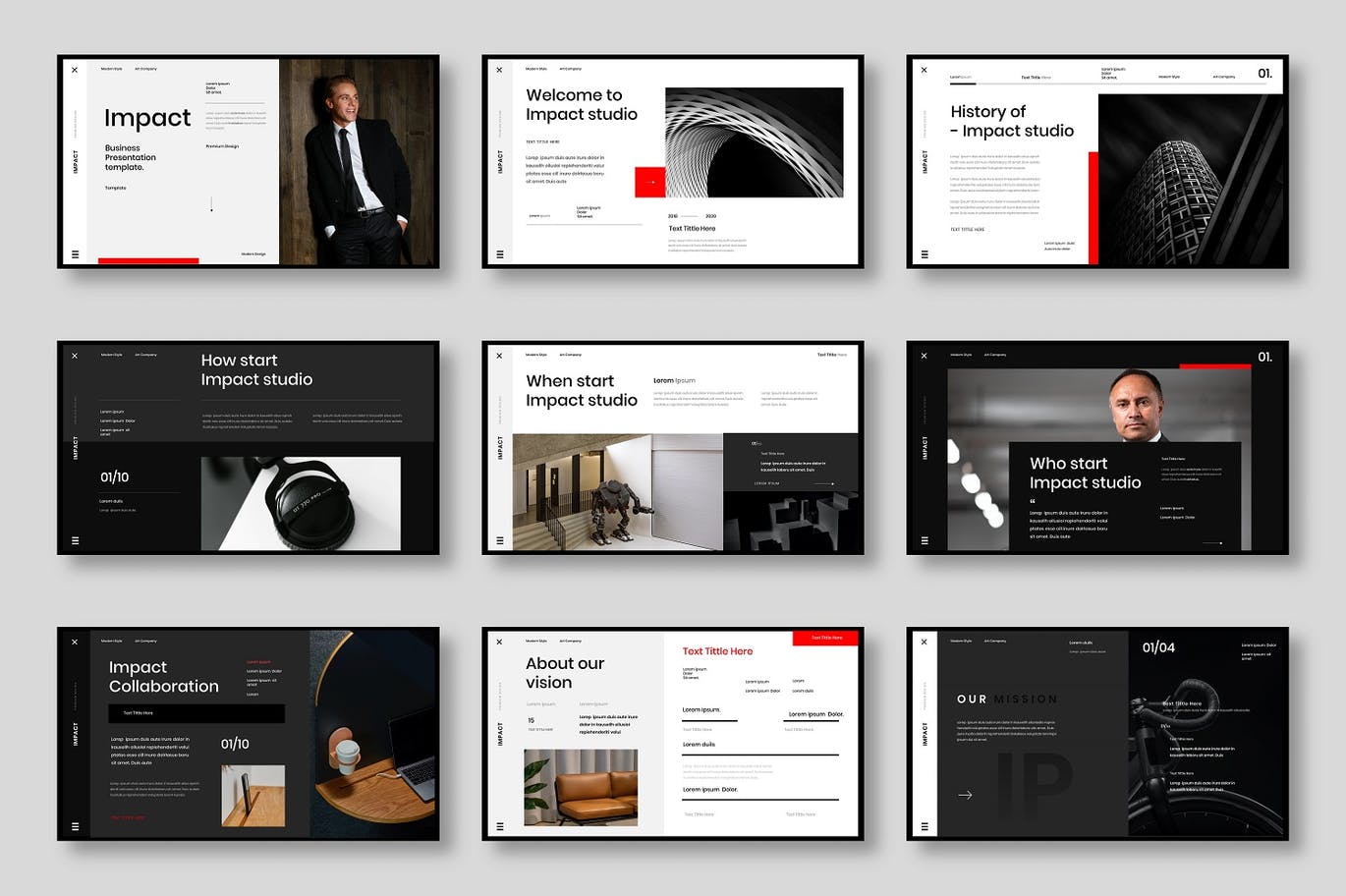Click the red arrow square on the Welcome slide
The height and width of the screenshot is (896, 1346).
click(650, 182)
